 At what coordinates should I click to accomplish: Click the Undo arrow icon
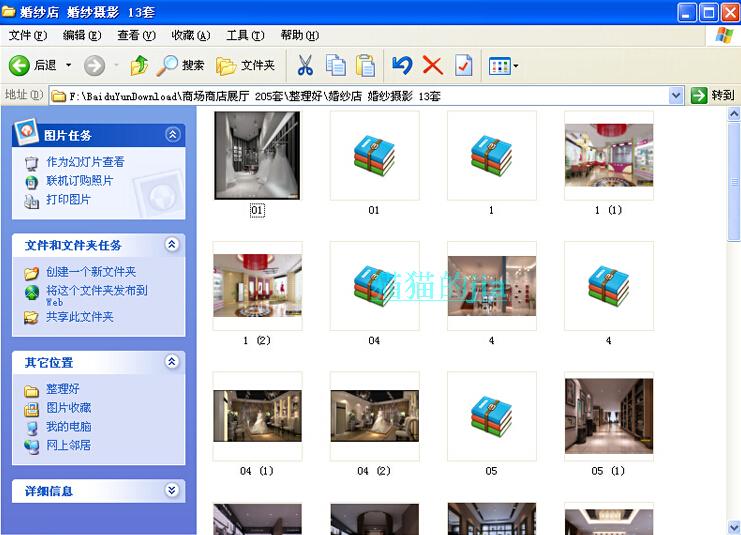click(x=402, y=66)
